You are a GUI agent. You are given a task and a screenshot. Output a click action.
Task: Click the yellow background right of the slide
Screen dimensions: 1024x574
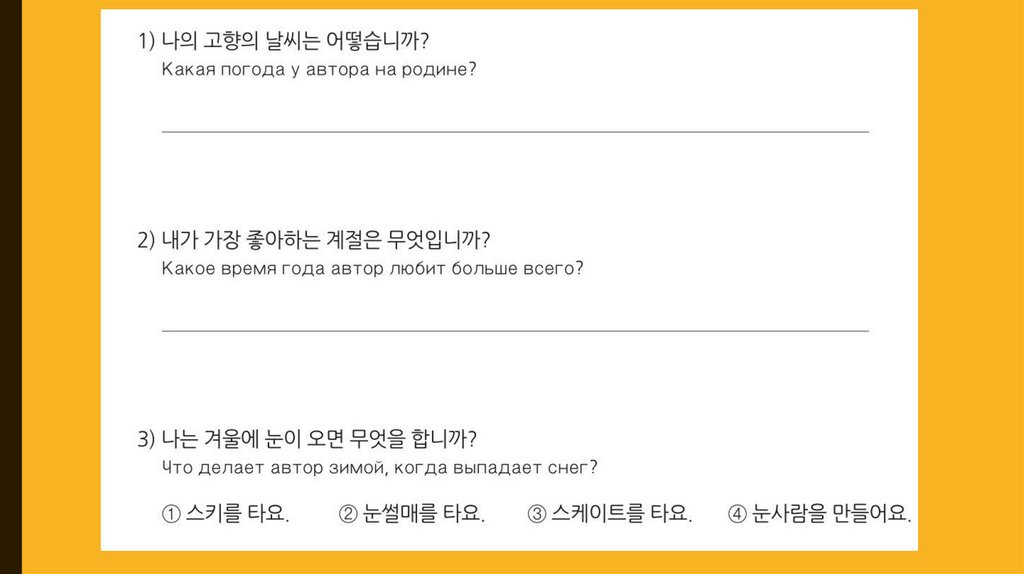coord(970,287)
